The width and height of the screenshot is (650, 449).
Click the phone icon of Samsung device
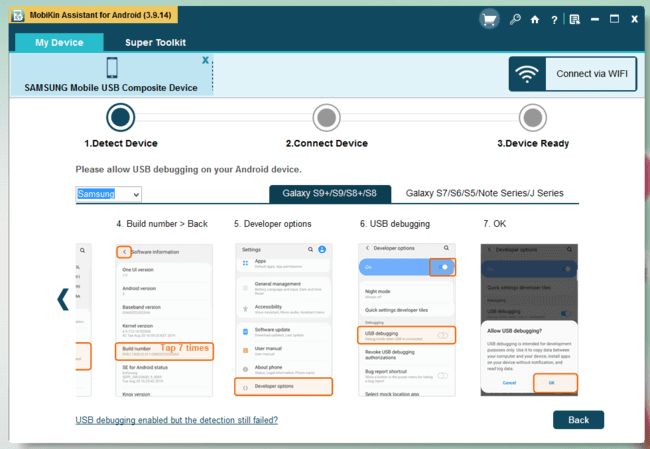(112, 68)
